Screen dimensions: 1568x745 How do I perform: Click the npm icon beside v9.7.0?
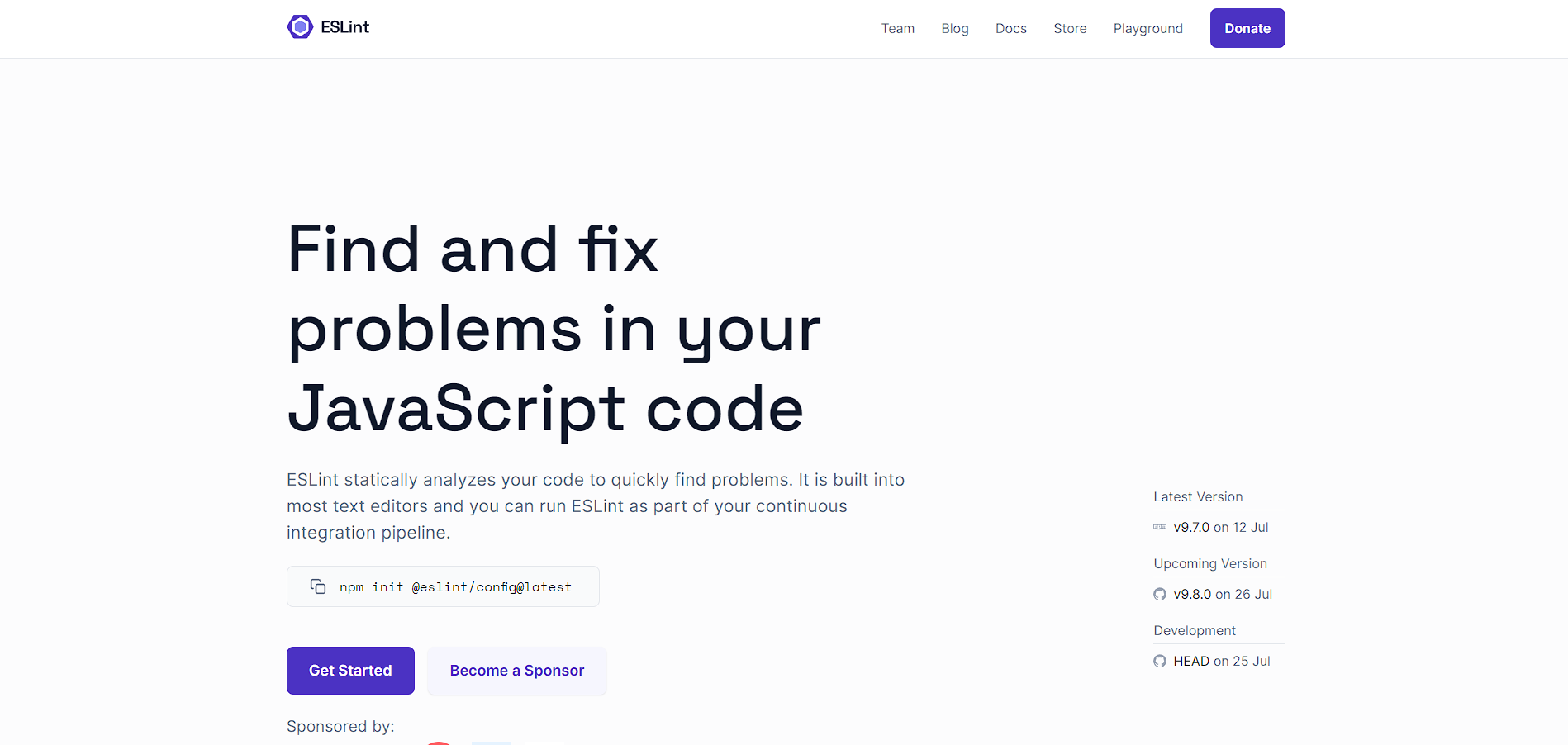pos(1160,527)
